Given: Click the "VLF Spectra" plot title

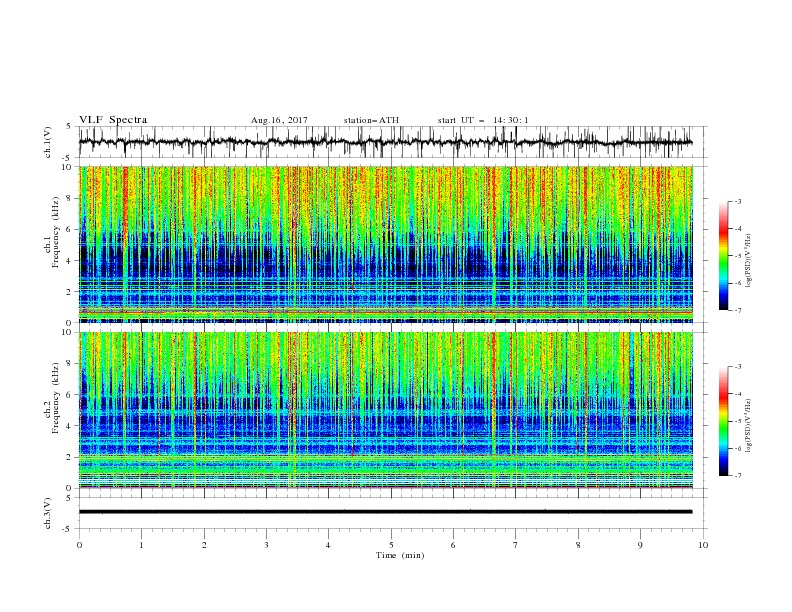Looking at the screenshot, I should (x=113, y=120).
